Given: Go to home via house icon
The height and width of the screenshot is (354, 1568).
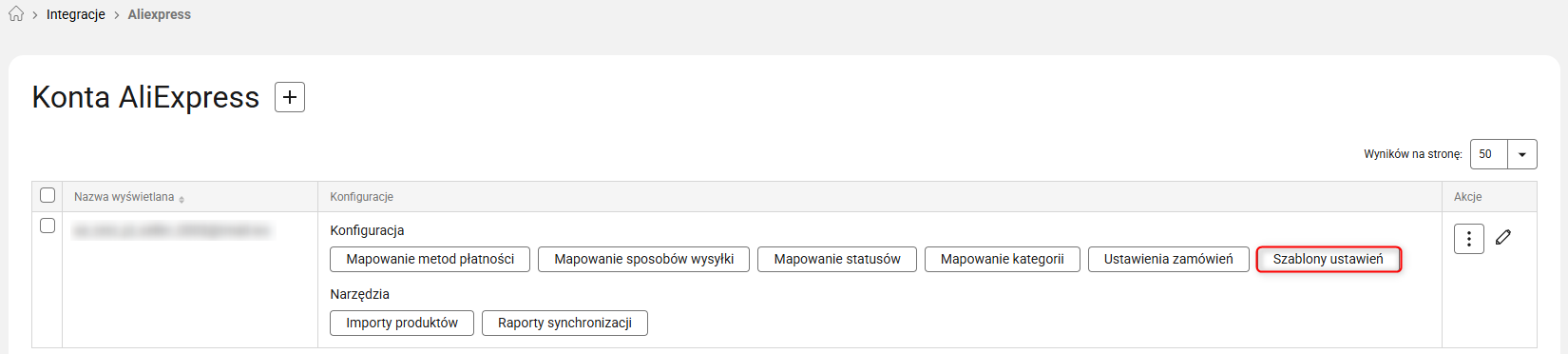Looking at the screenshot, I should pyautogui.click(x=16, y=14).
